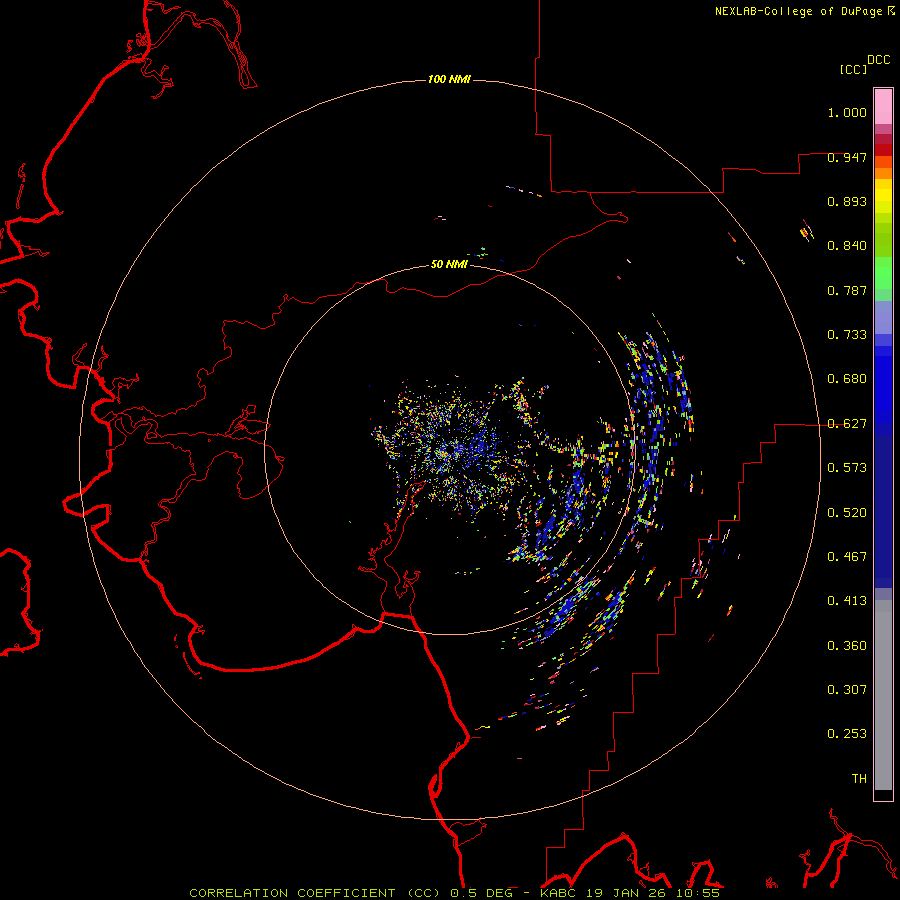Click the 0.360 legend value
Viewport: 900px width, 900px height.
[847, 646]
